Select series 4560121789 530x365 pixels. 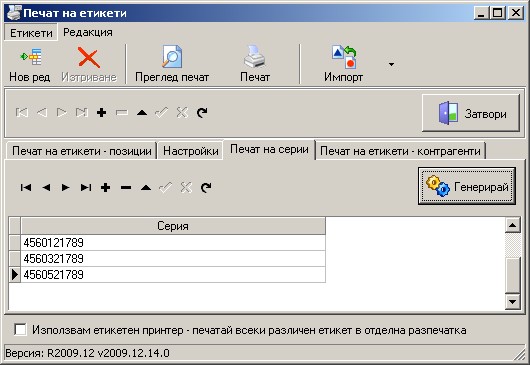point(173,242)
